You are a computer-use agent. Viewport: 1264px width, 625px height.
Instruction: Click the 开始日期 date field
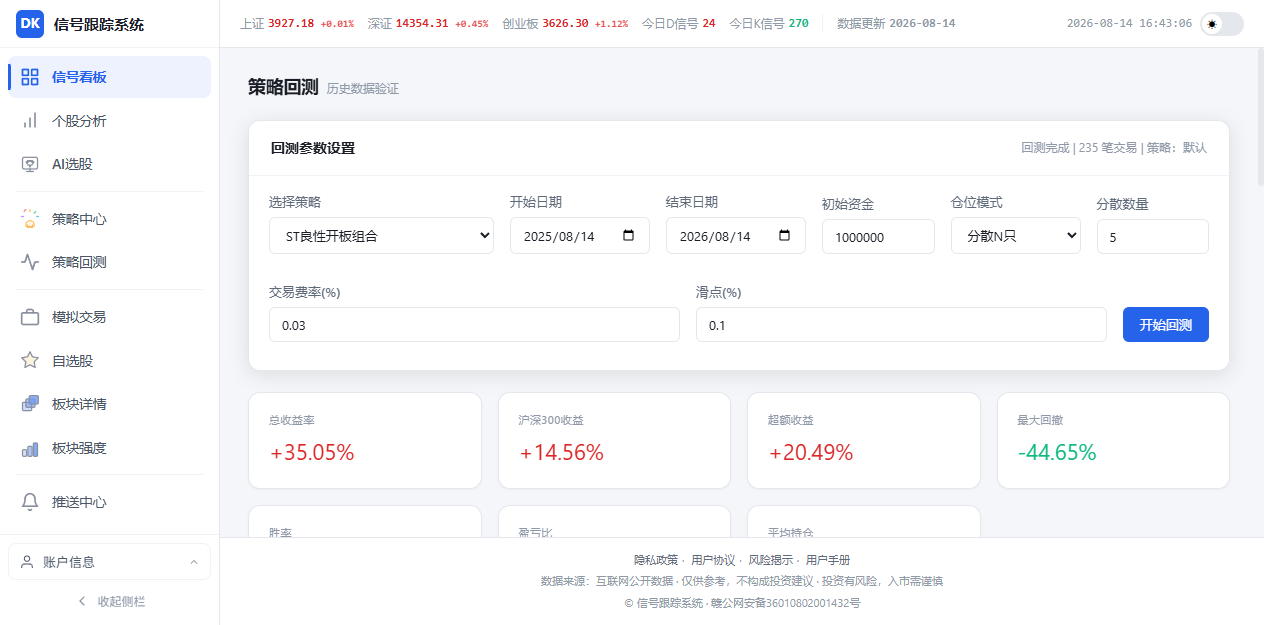tap(580, 236)
